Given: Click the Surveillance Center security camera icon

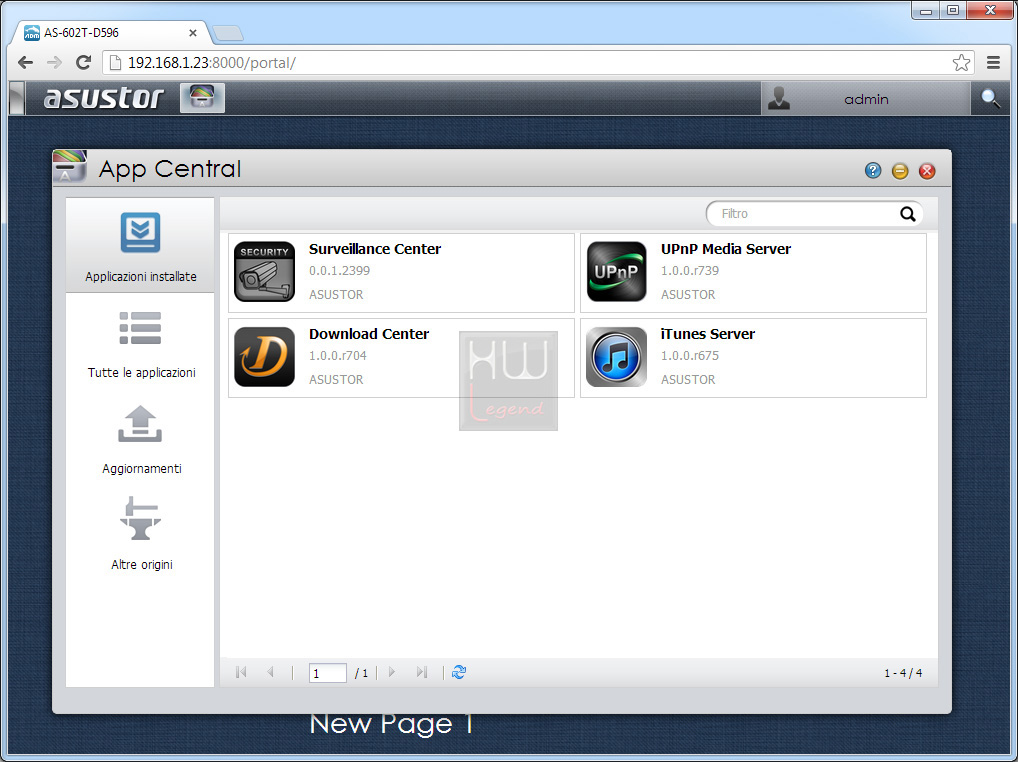Looking at the screenshot, I should tap(264, 272).
